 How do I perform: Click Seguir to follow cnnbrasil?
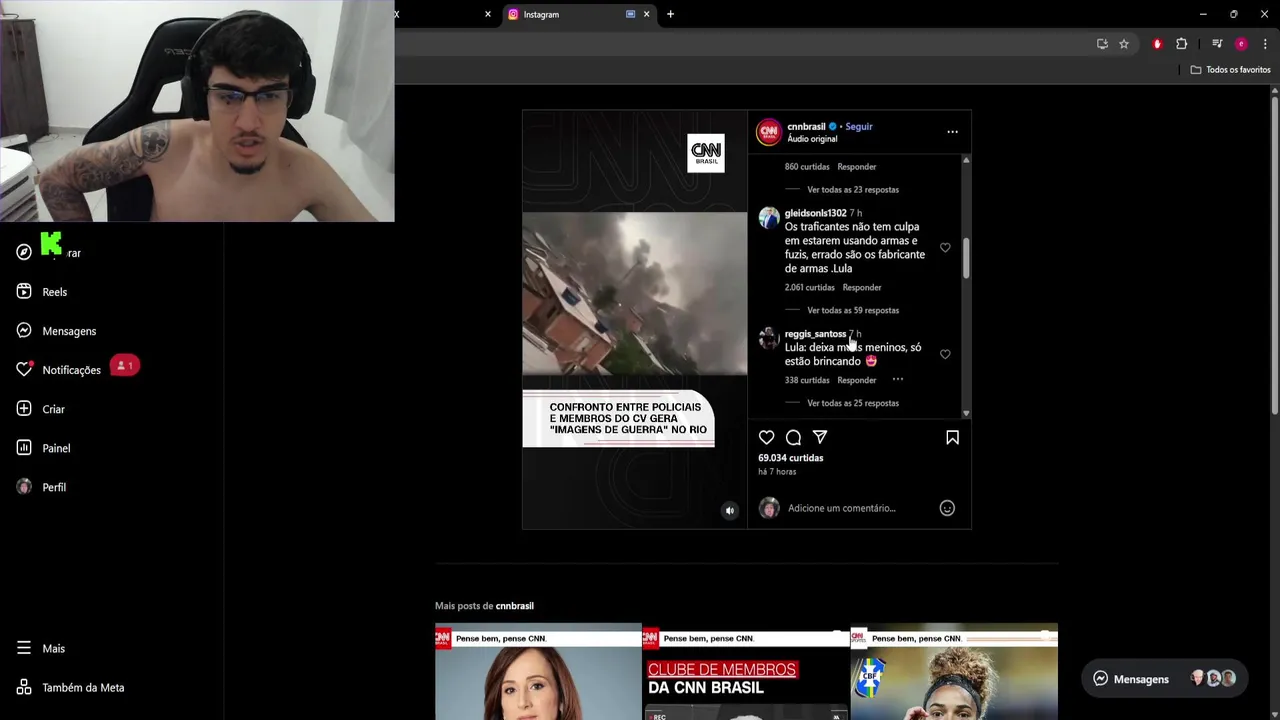pyautogui.click(x=859, y=127)
